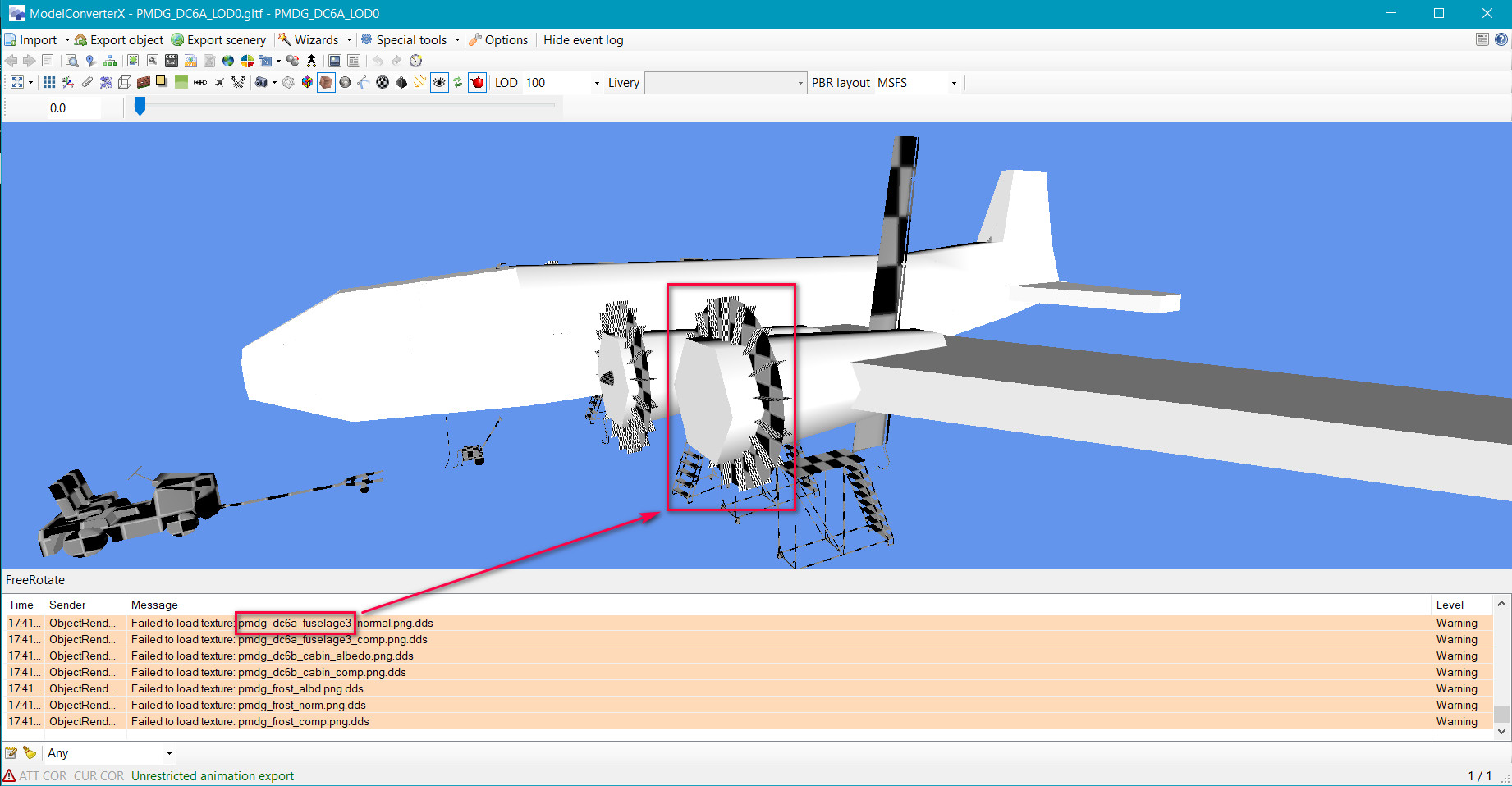Click Hide event log
The height and width of the screenshot is (786, 1512).
pos(583,40)
